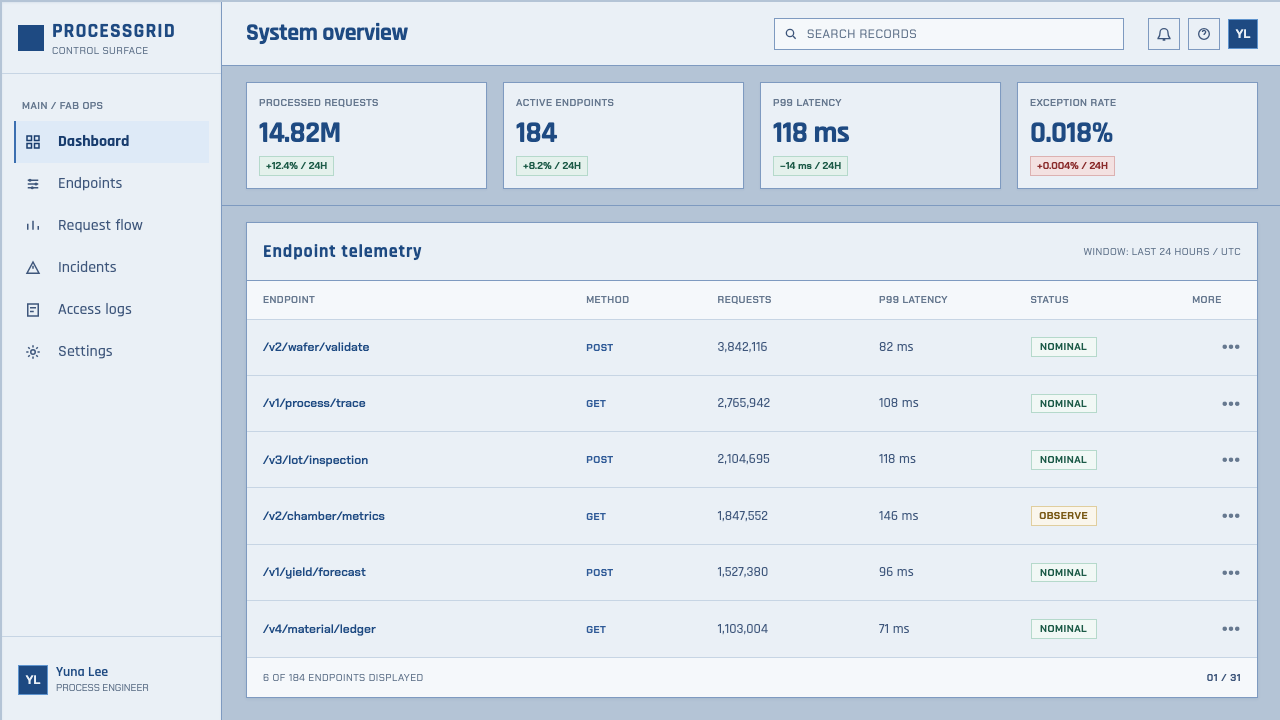Image resolution: width=1280 pixels, height=720 pixels.
Task: Click the +12.4% / 24H badge
Action: 296,166
